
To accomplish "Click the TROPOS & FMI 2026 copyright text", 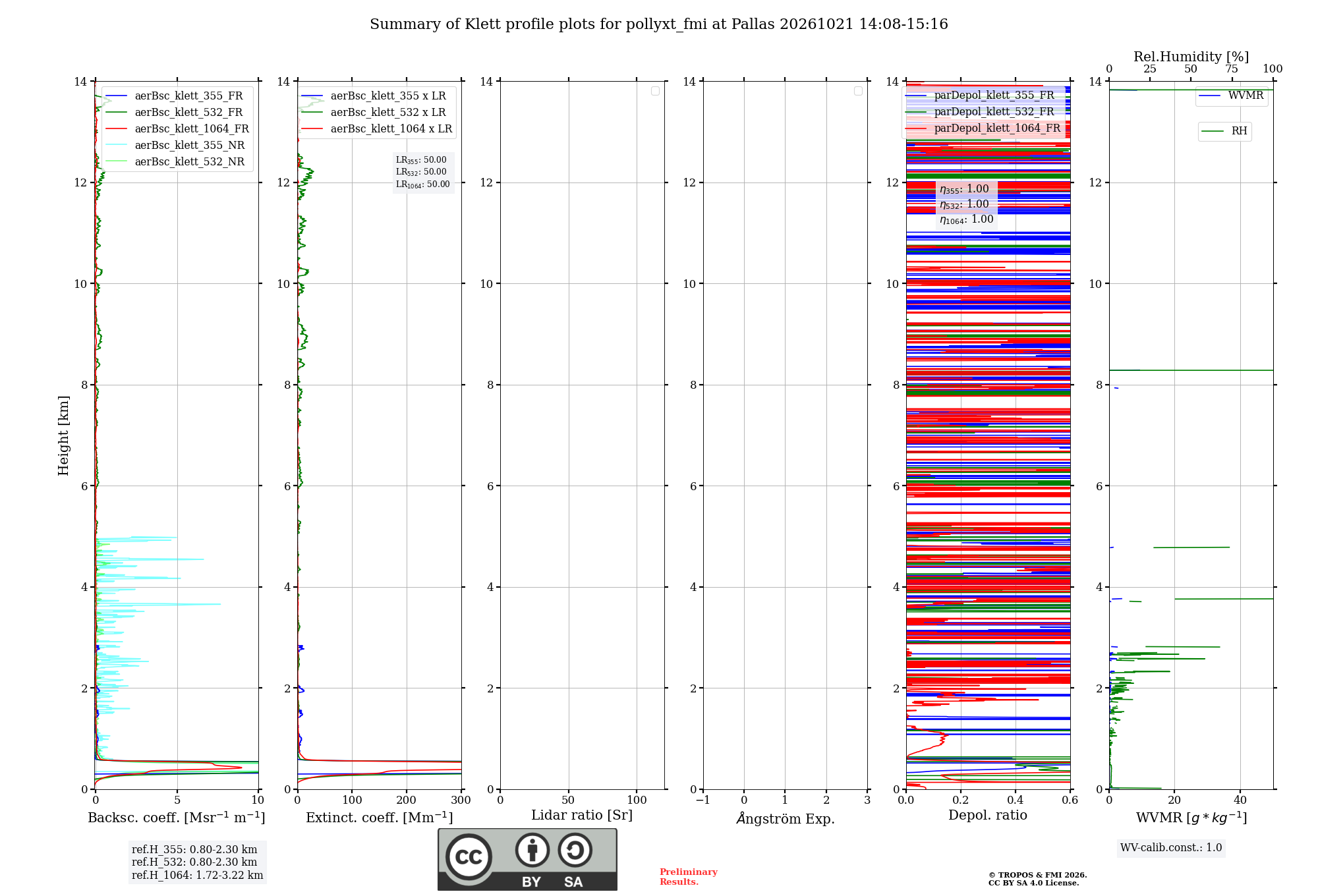I will pyautogui.click(x=1038, y=876).
